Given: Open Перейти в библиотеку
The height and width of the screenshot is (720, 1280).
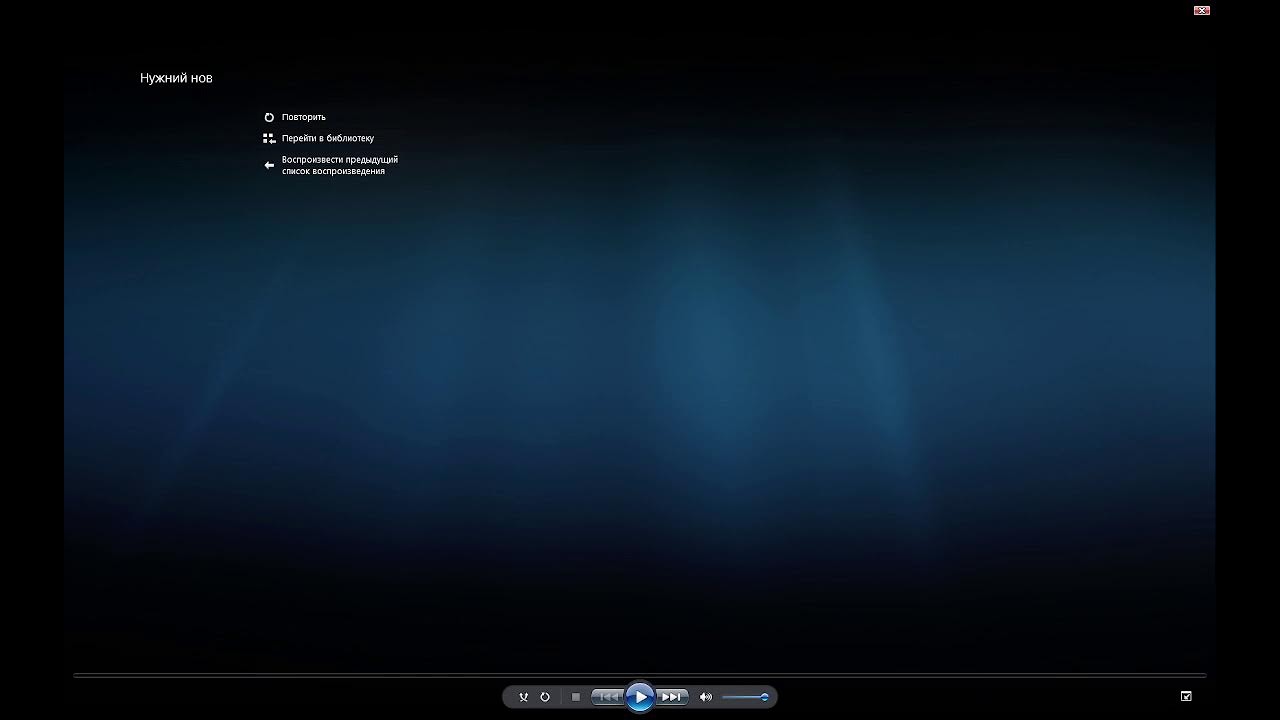Looking at the screenshot, I should [328, 138].
